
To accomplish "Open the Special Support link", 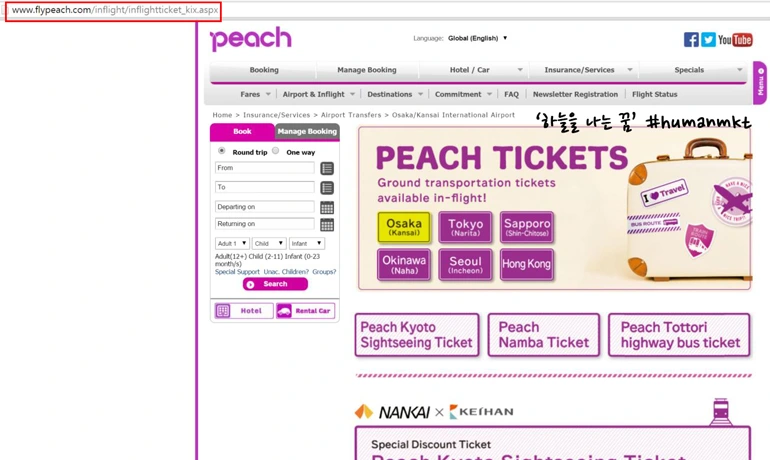I will point(237,272).
